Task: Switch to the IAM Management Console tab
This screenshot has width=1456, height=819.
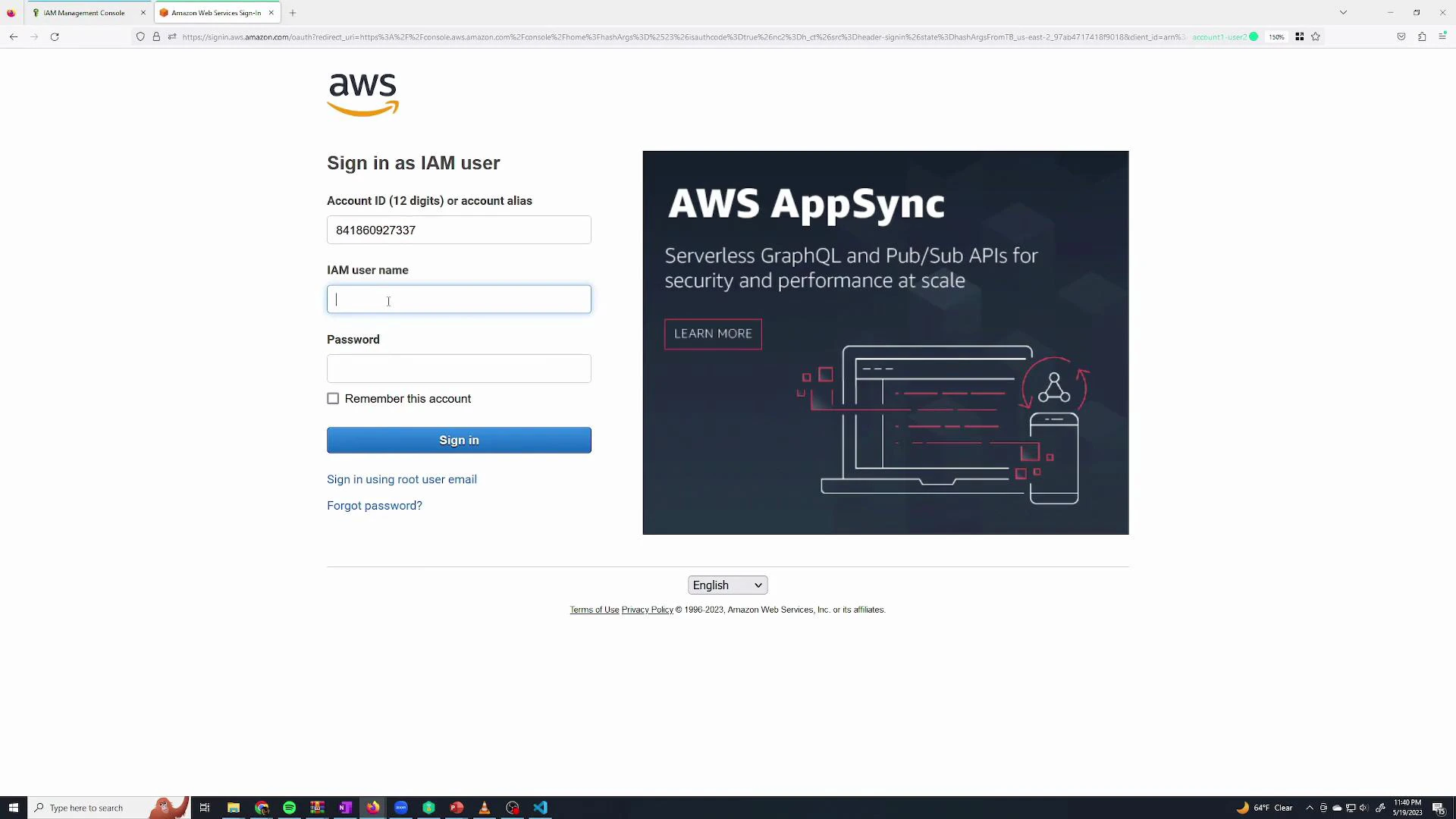Action: click(x=83, y=12)
